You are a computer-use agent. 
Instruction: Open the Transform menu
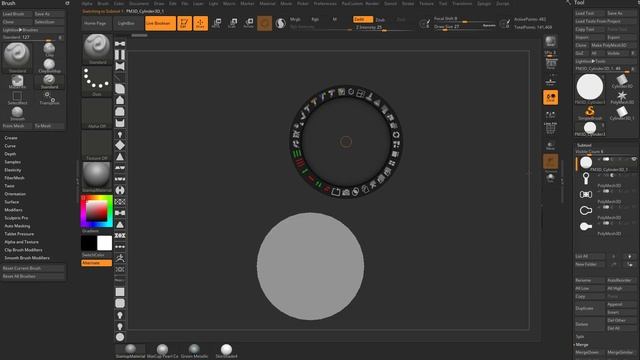tap(462, 3)
